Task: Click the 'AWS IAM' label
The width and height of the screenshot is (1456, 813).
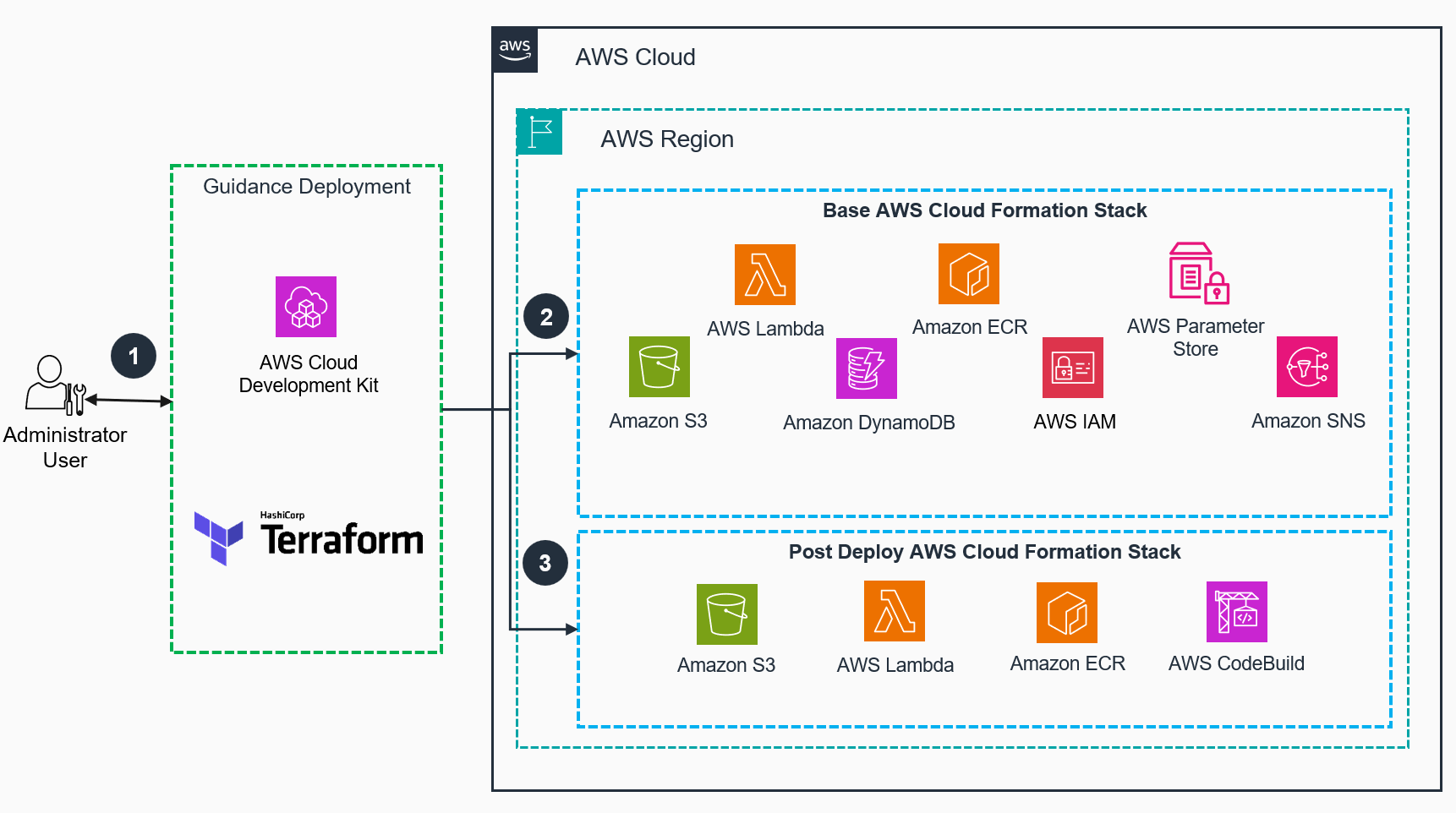Action: [1075, 422]
